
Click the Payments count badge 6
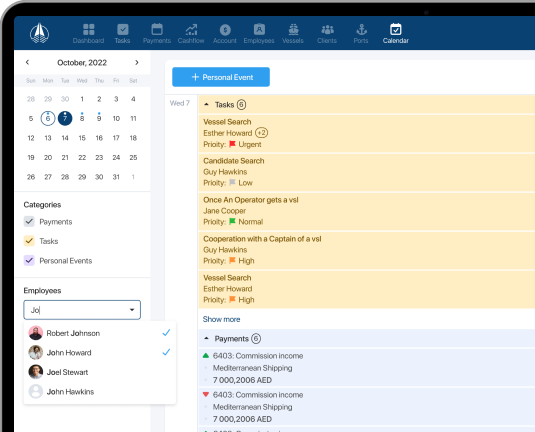point(256,339)
